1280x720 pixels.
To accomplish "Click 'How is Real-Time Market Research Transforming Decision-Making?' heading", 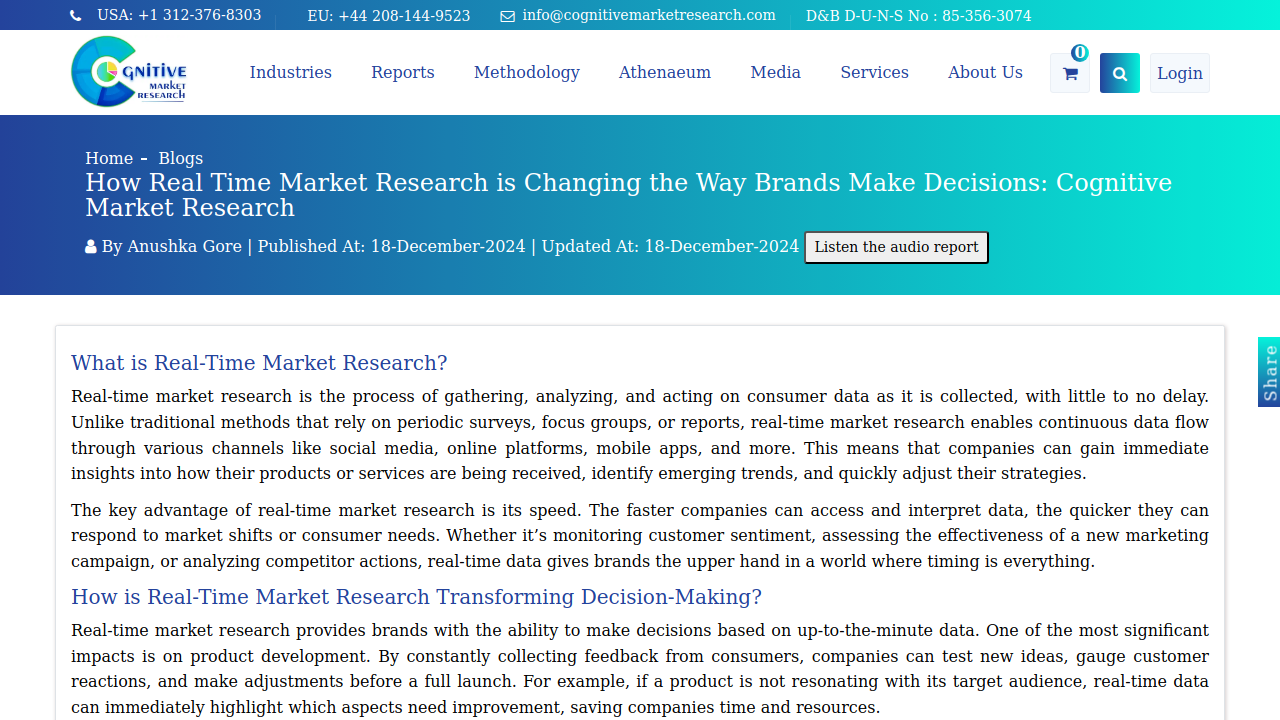I will (x=416, y=597).
